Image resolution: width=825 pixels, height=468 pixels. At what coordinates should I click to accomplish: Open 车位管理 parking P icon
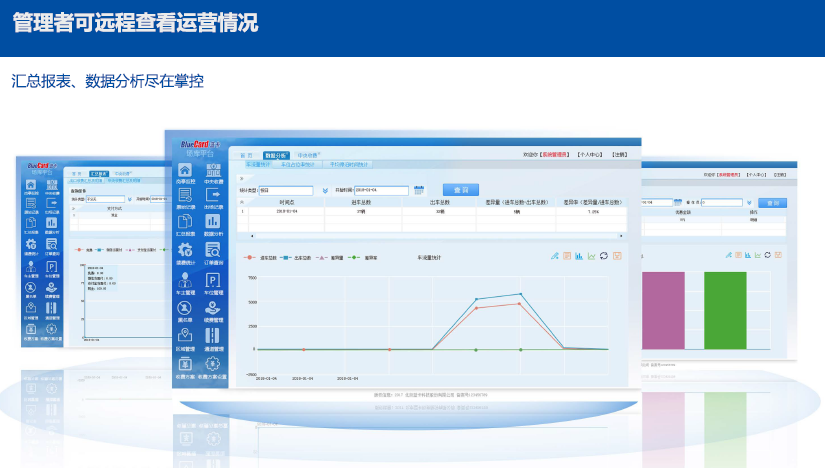click(213, 282)
